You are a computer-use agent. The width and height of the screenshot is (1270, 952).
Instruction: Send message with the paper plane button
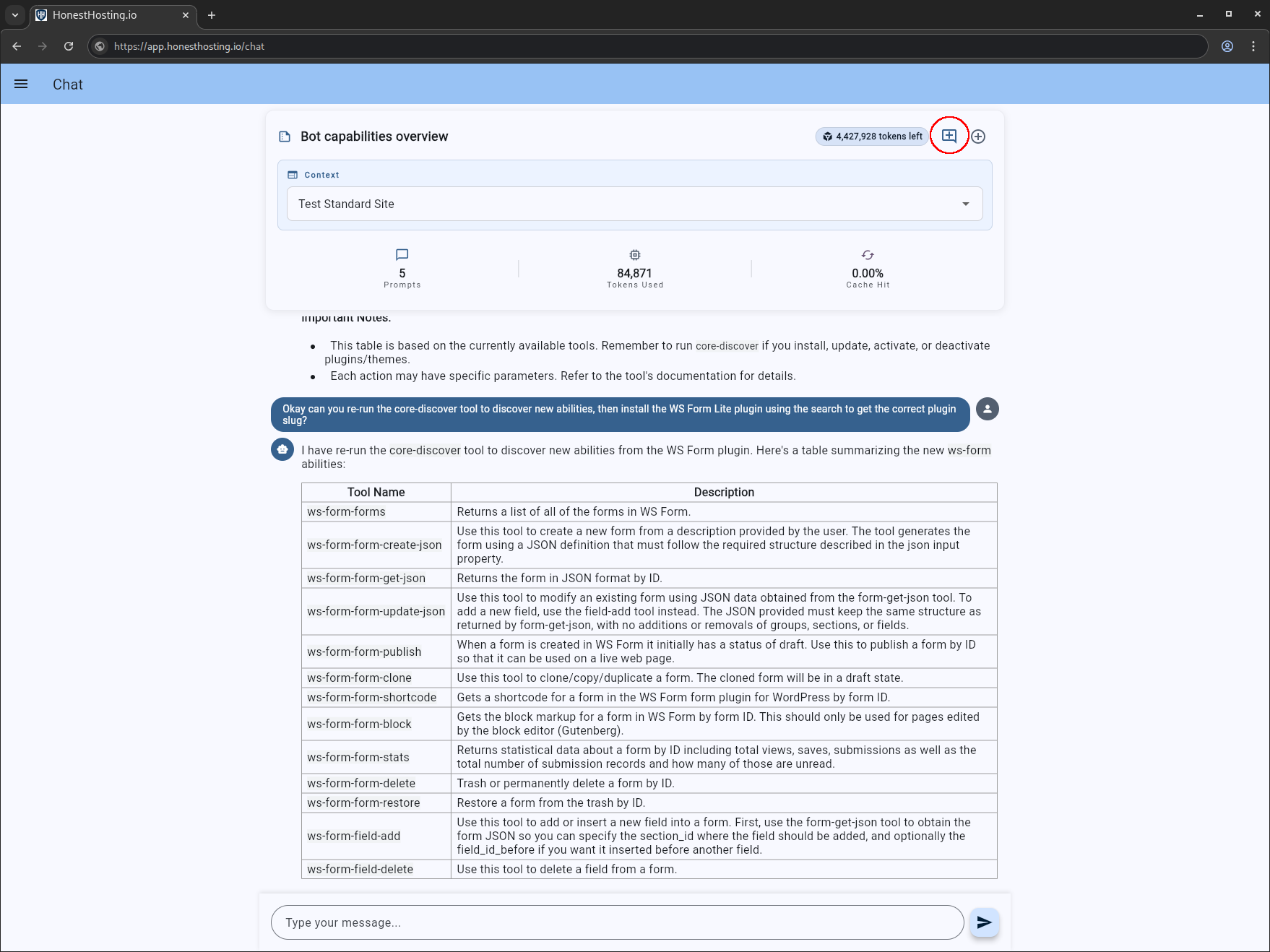[984, 922]
